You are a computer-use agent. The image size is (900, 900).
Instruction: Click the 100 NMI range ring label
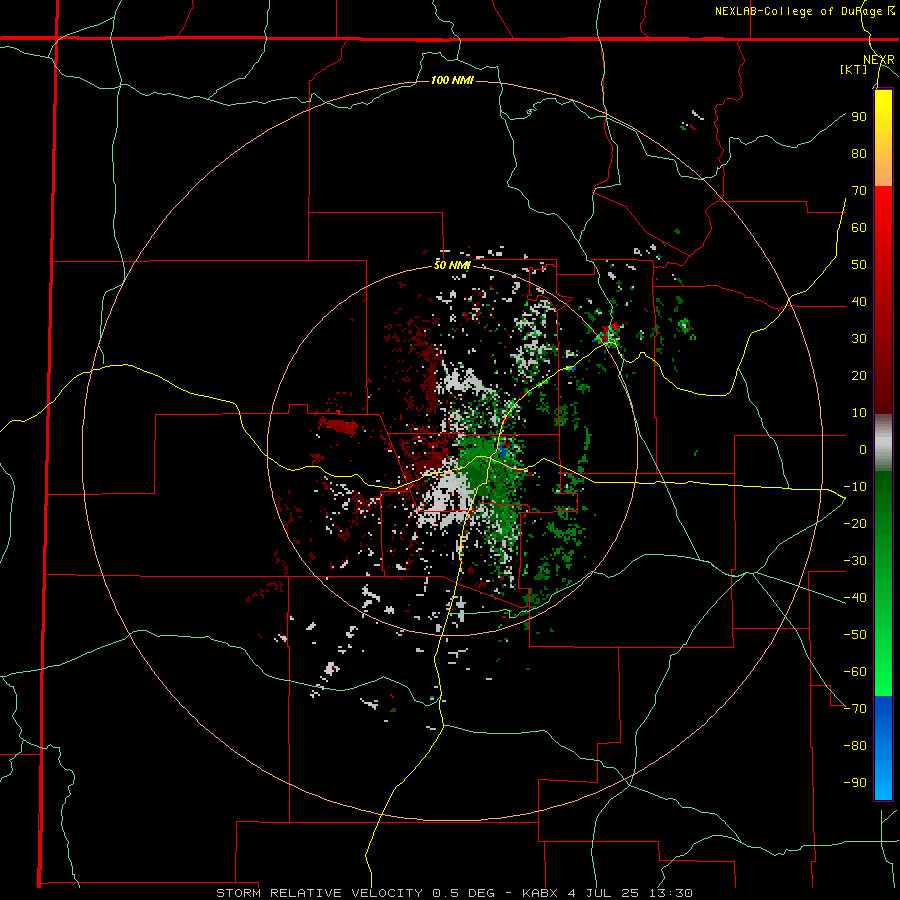pyautogui.click(x=452, y=80)
